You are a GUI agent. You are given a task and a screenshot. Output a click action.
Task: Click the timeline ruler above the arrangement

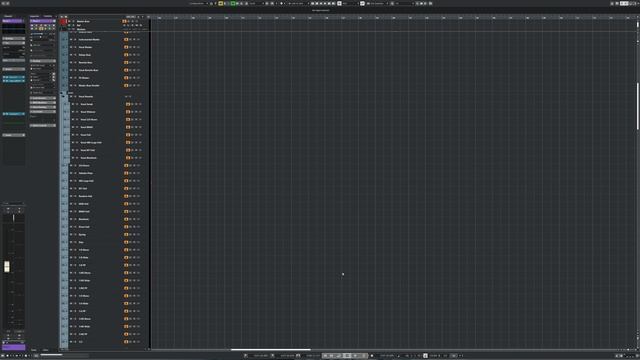tap(394, 18)
